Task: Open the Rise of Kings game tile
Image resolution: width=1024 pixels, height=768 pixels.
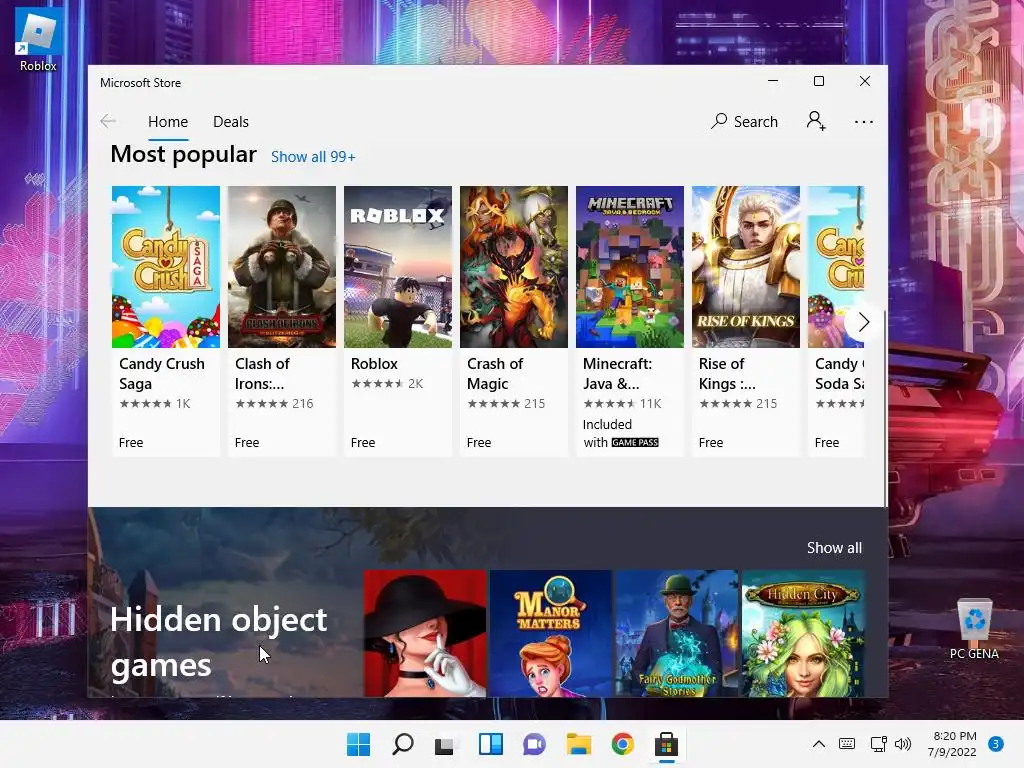Action: 746,320
